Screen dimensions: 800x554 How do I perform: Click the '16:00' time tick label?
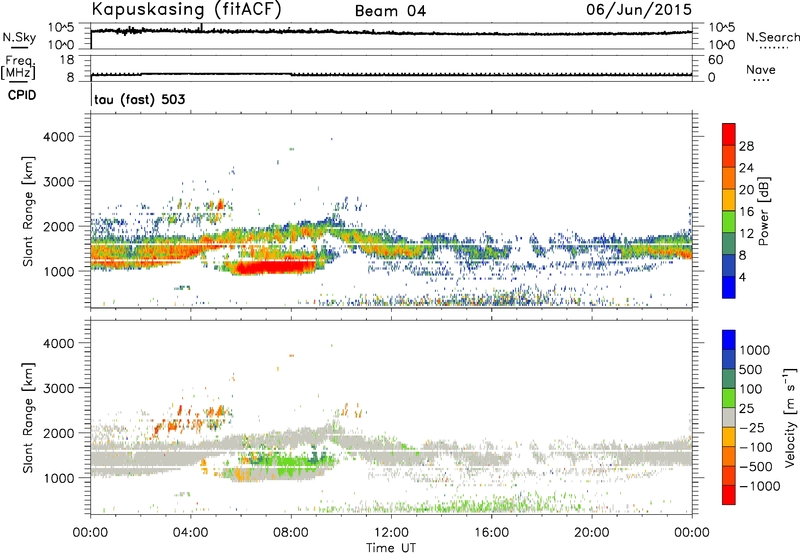pyautogui.click(x=491, y=533)
